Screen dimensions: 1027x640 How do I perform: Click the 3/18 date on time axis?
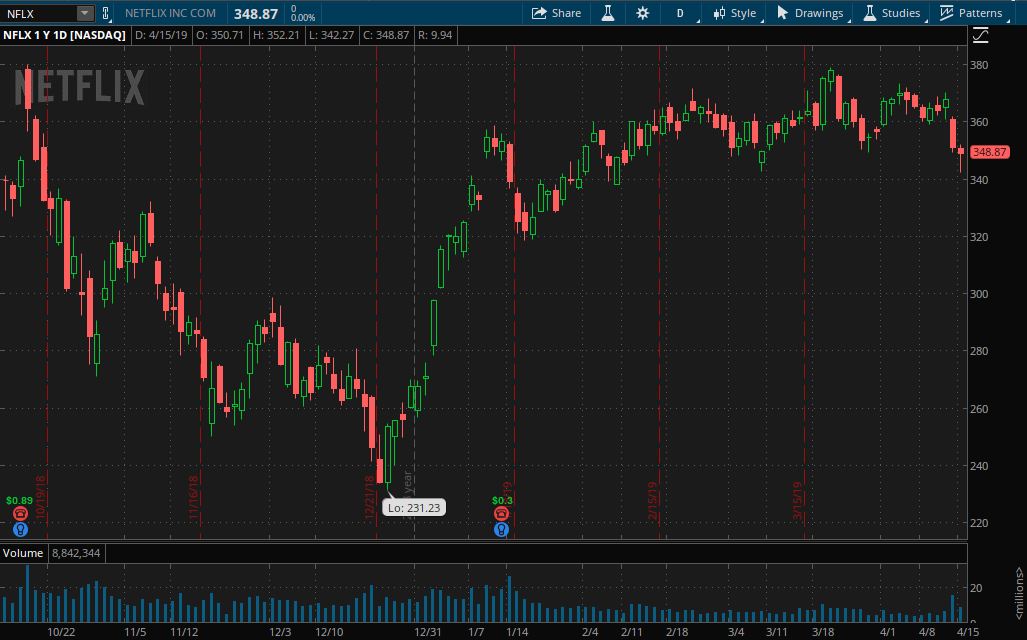point(823,632)
